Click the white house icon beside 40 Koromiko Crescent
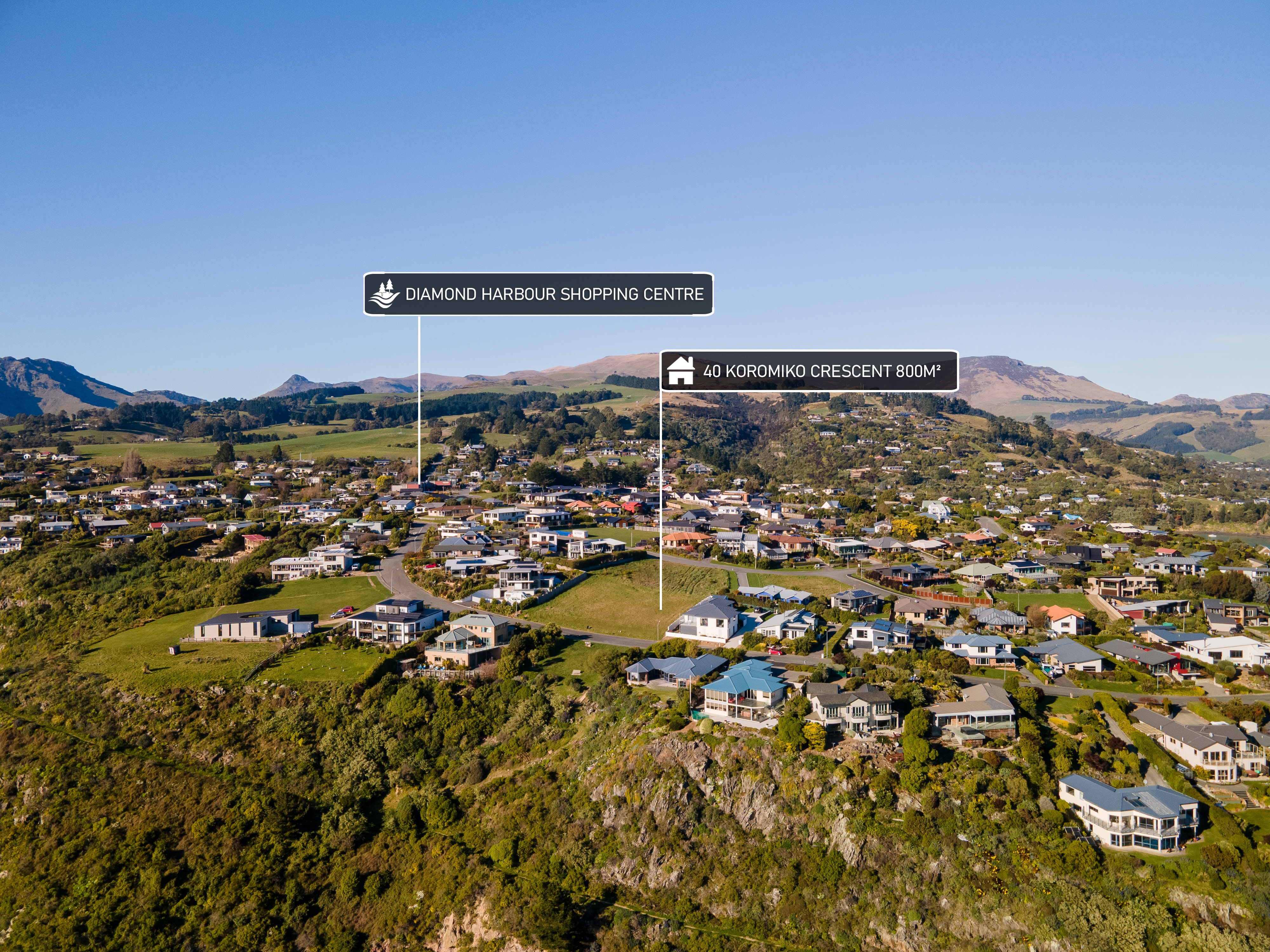This screenshot has width=1270, height=952. (x=680, y=371)
